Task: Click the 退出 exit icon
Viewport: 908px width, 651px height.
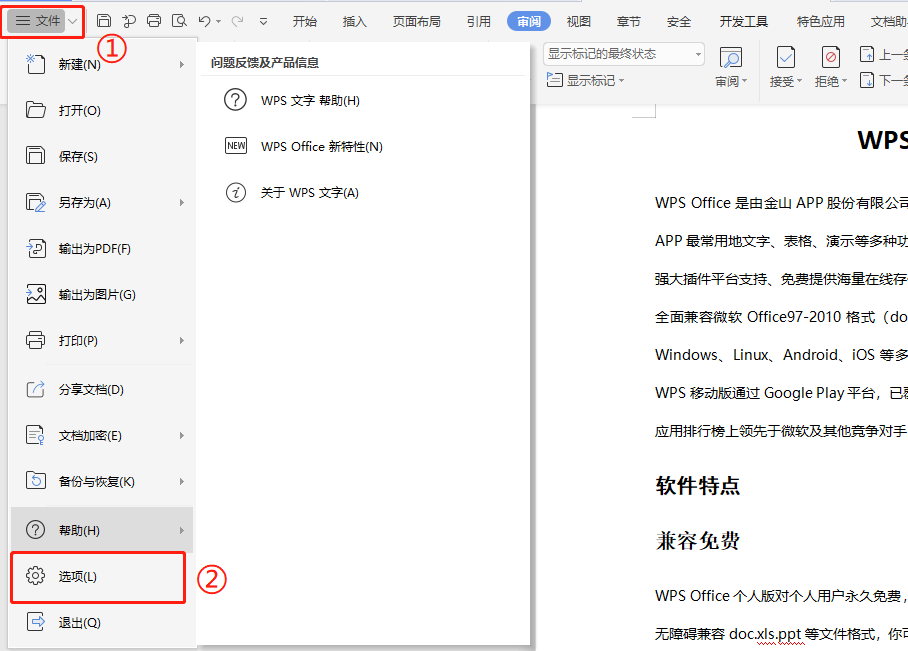Action: pos(35,621)
